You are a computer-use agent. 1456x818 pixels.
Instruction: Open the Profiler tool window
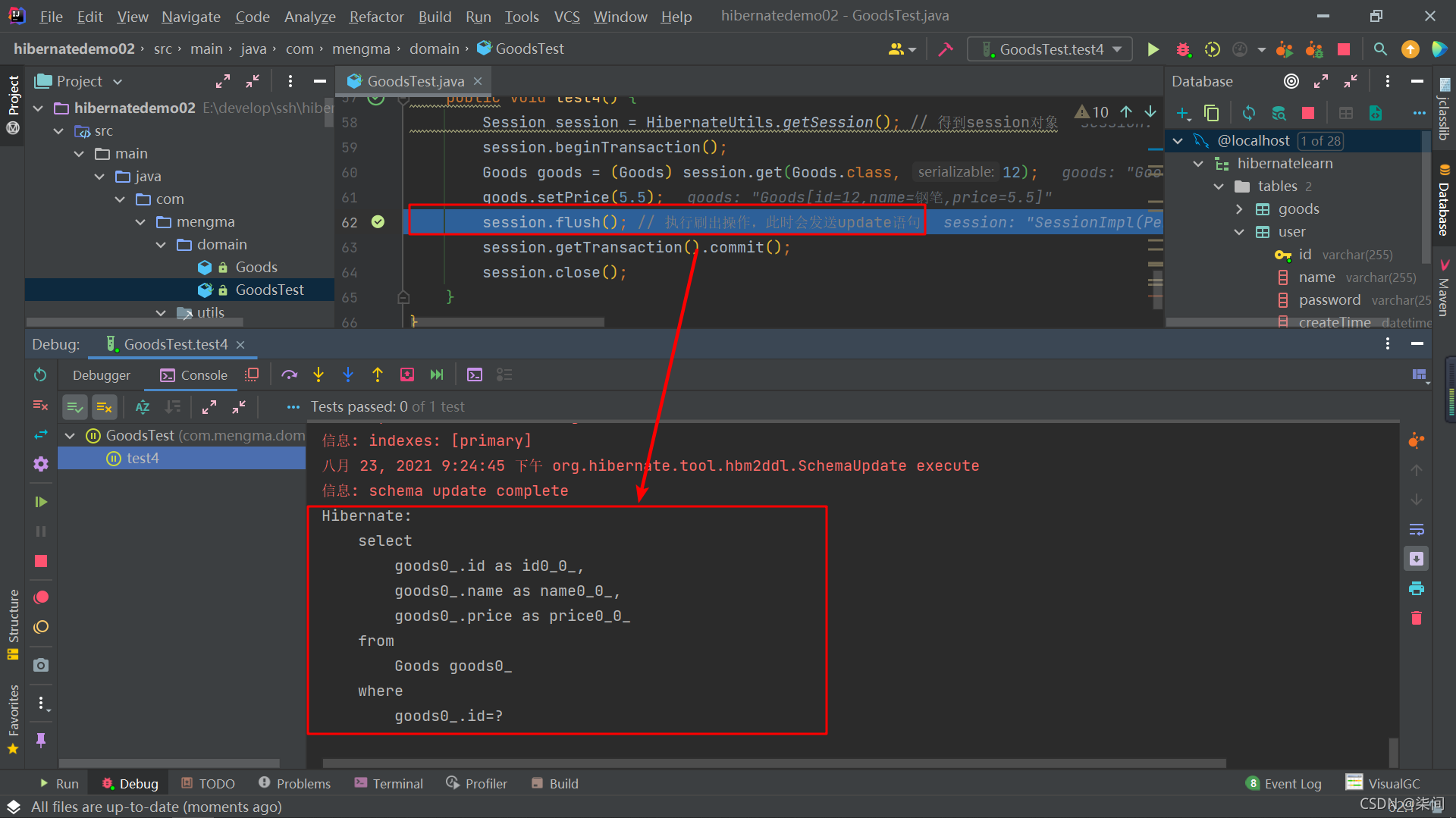[x=476, y=784]
